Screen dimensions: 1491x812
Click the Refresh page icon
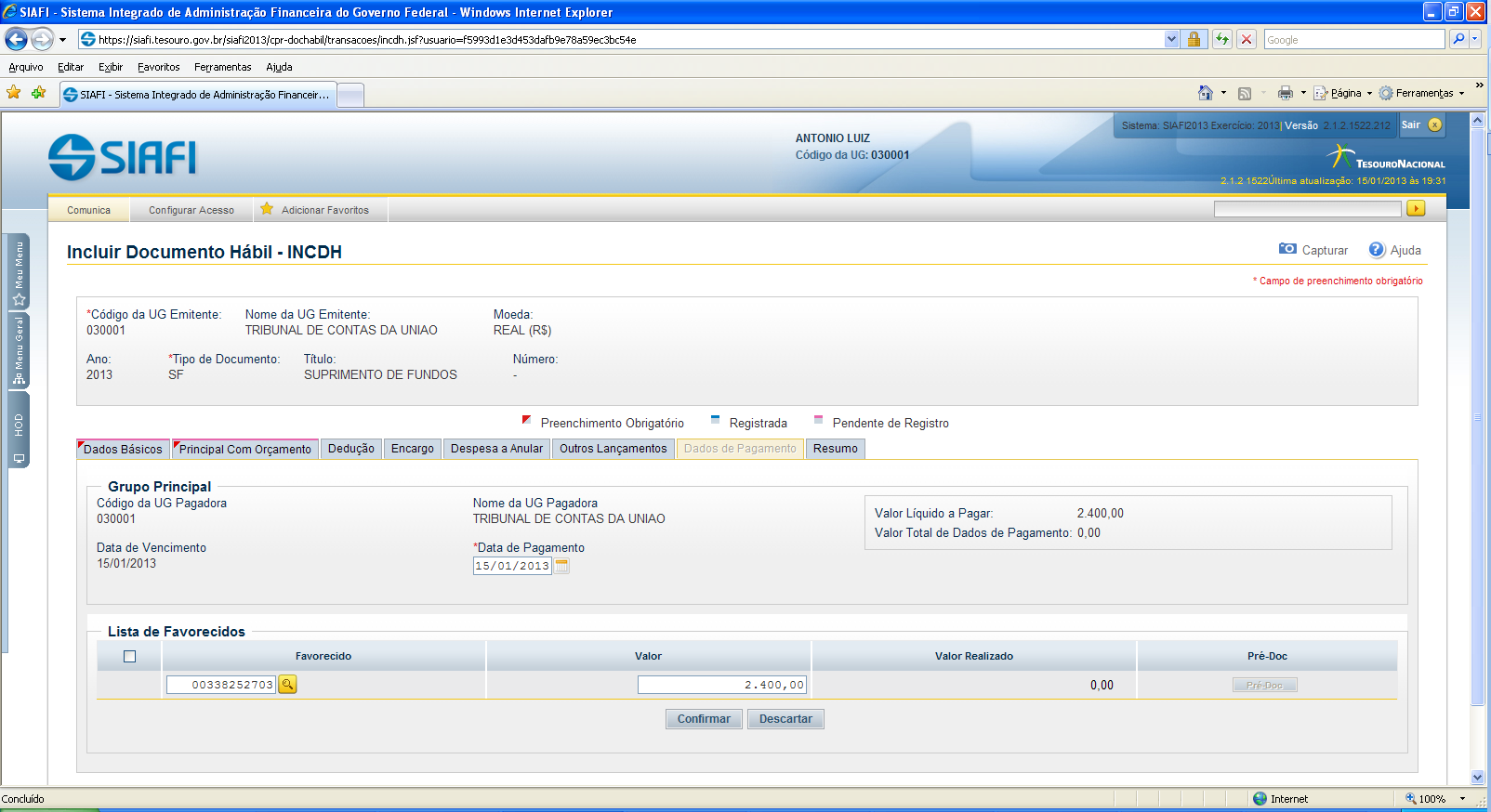(x=1222, y=39)
